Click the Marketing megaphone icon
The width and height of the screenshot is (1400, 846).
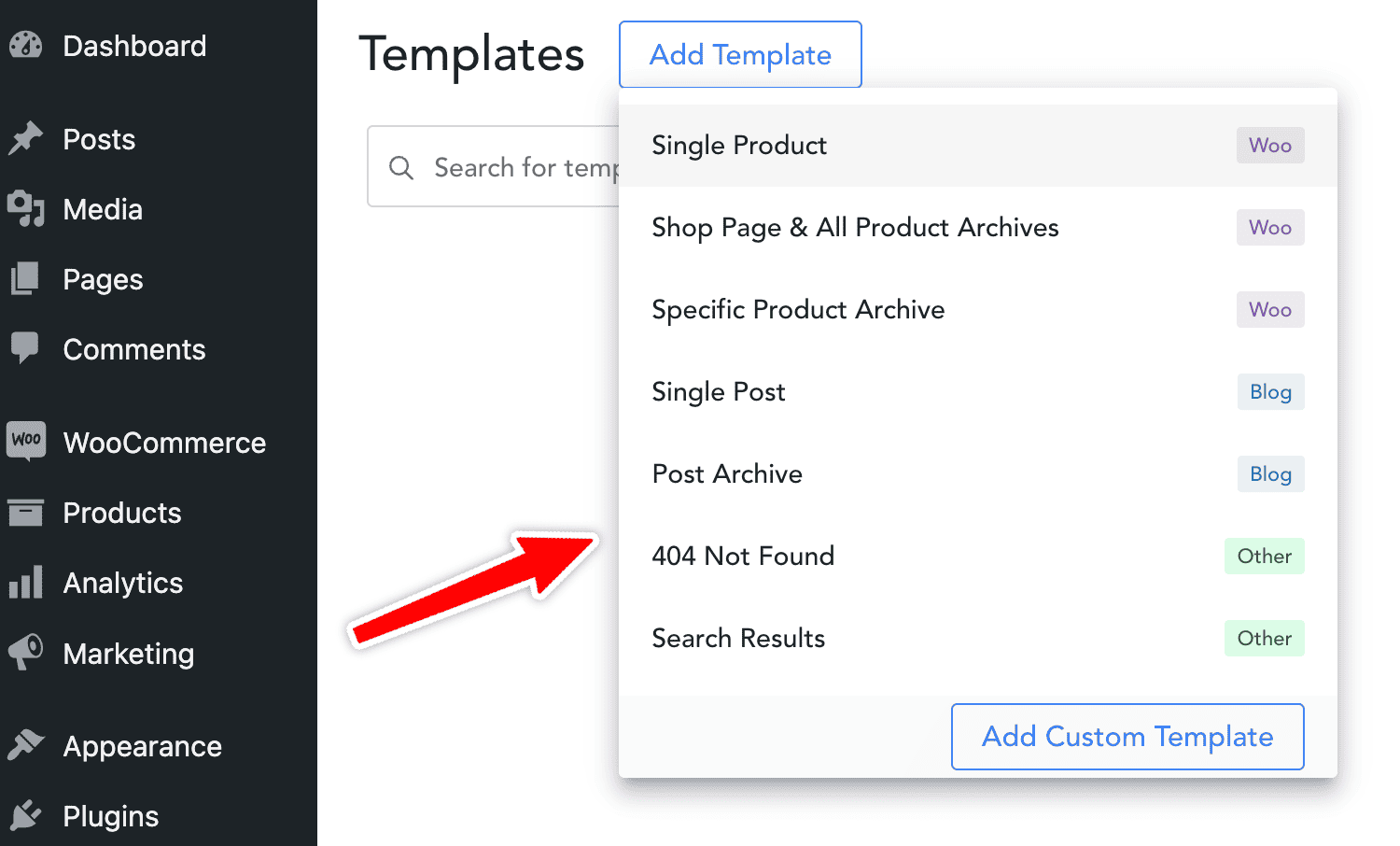point(25,652)
